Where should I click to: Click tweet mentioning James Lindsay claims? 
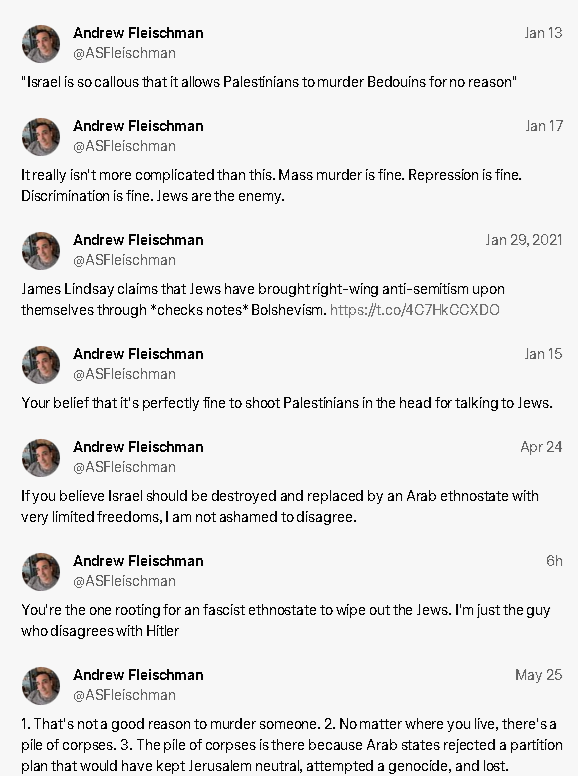[x=263, y=299]
